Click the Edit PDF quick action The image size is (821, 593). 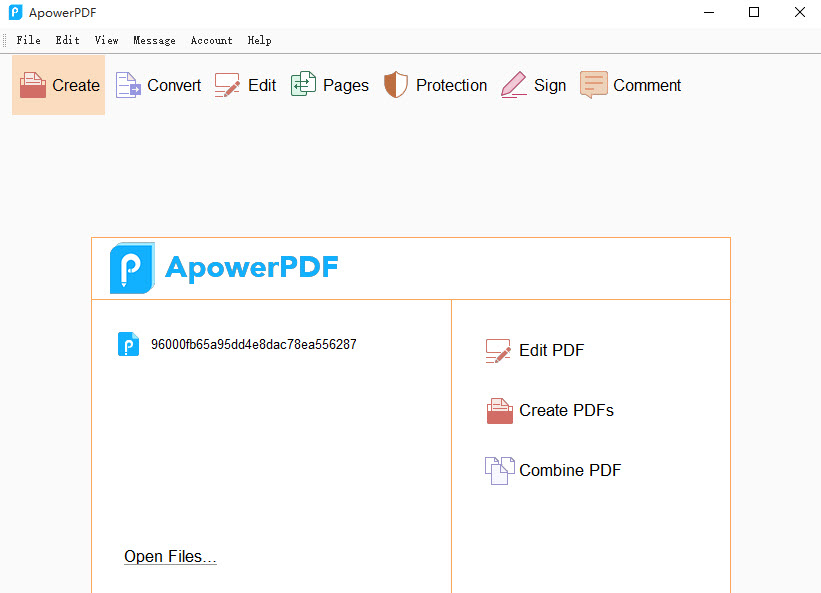535,350
